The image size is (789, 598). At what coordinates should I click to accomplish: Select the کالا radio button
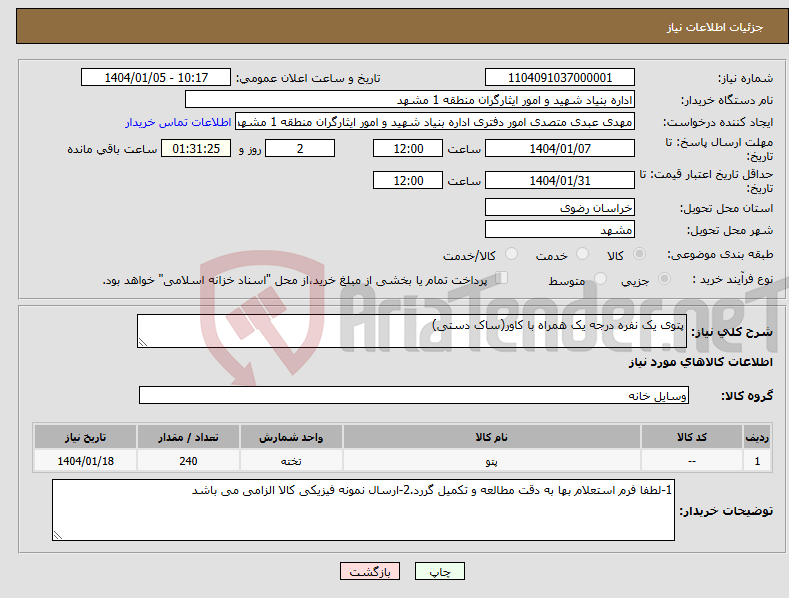coord(639,254)
